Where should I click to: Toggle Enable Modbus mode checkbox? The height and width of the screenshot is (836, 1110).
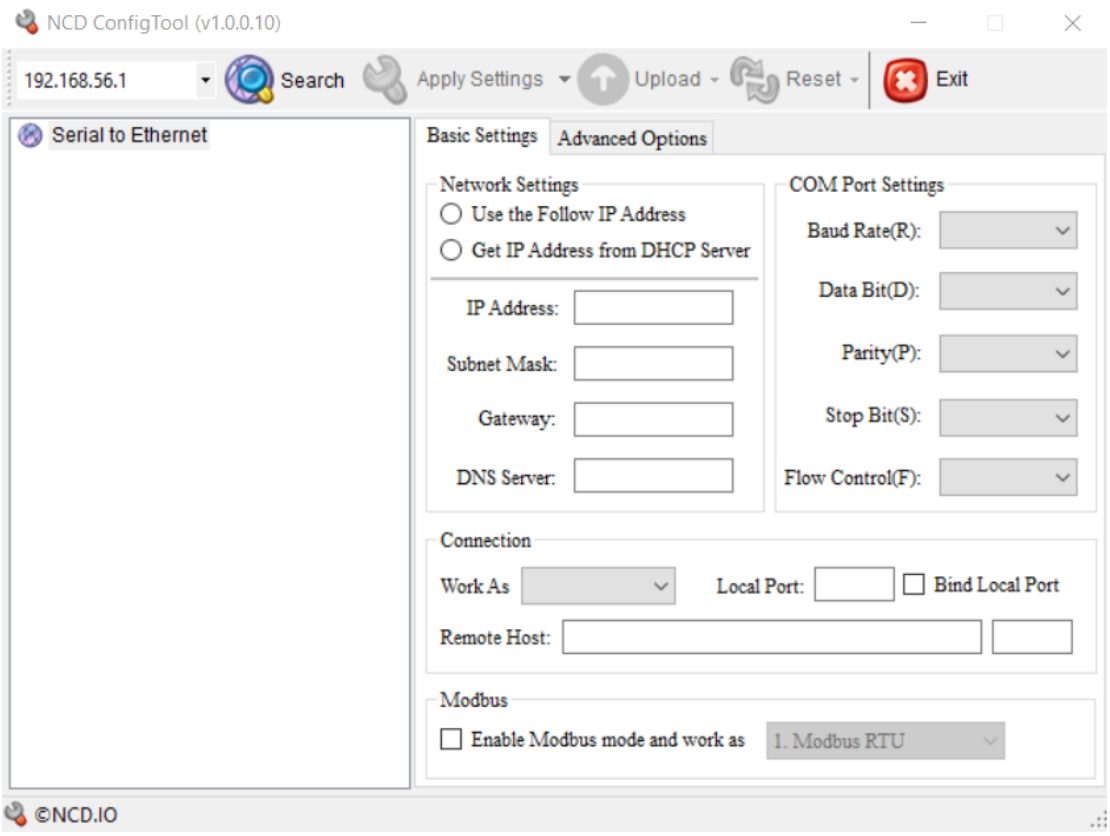(452, 740)
